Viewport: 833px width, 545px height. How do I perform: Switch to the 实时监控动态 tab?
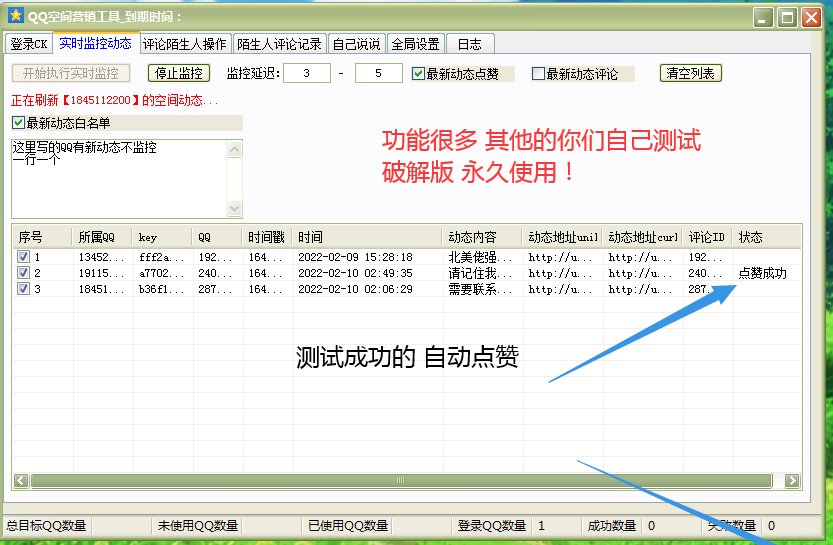coord(96,43)
